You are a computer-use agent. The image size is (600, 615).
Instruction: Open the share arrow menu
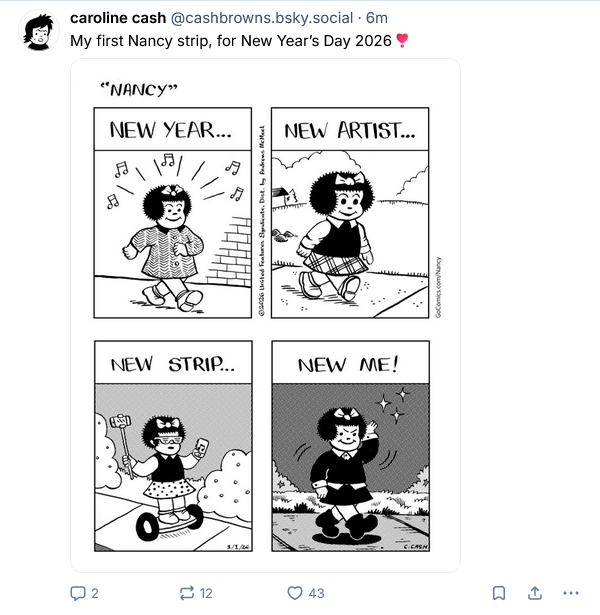pos(535,593)
